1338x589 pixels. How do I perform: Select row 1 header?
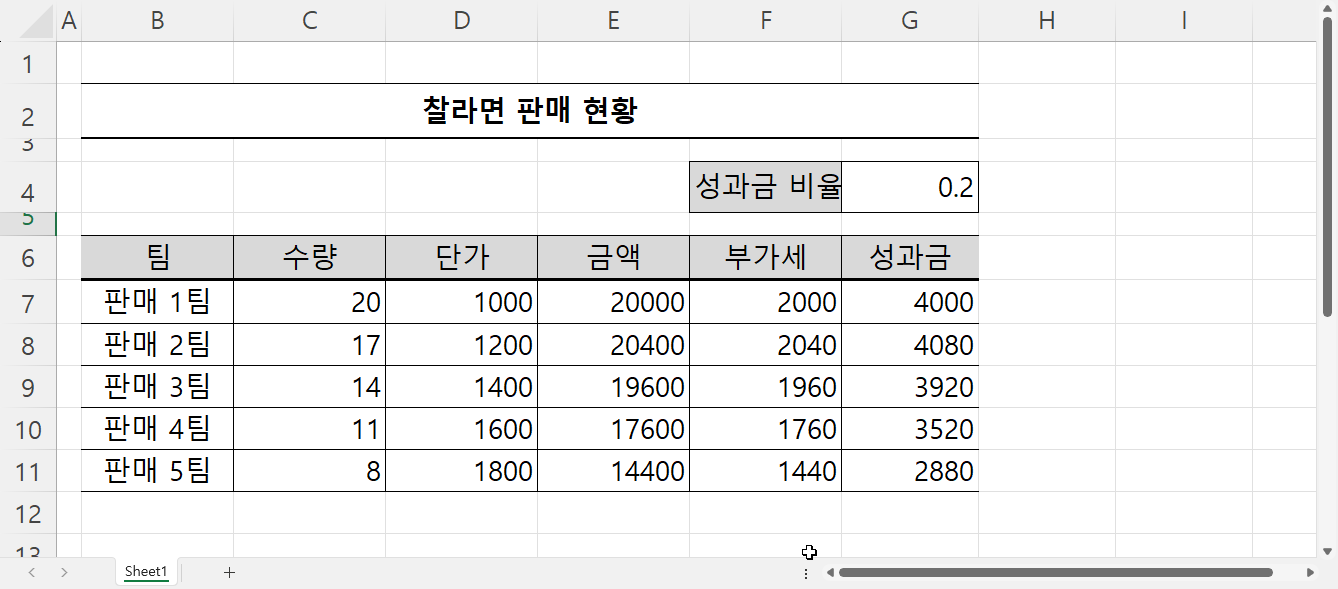(28, 63)
